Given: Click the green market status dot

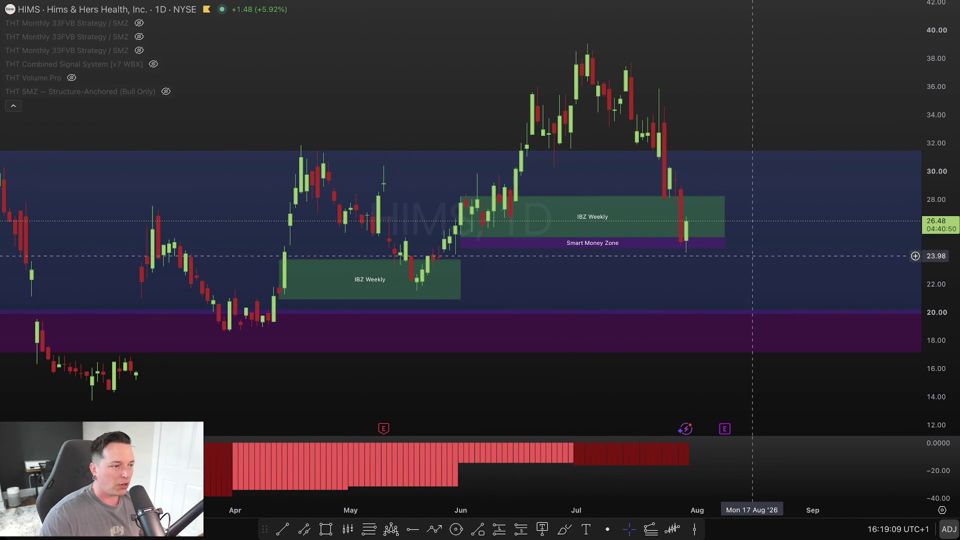Looking at the screenshot, I should (222, 9).
